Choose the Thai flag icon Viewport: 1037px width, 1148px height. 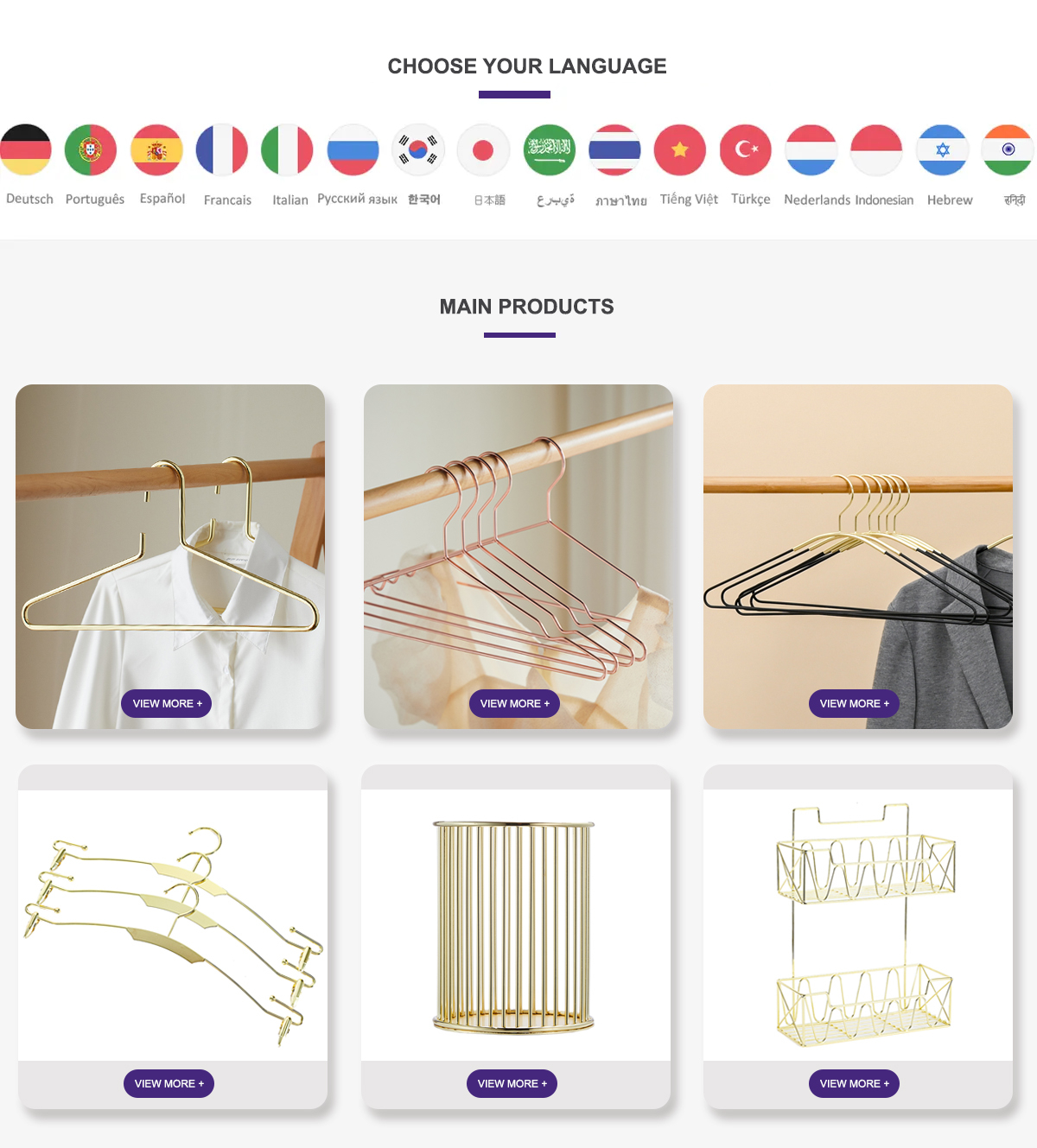click(615, 149)
